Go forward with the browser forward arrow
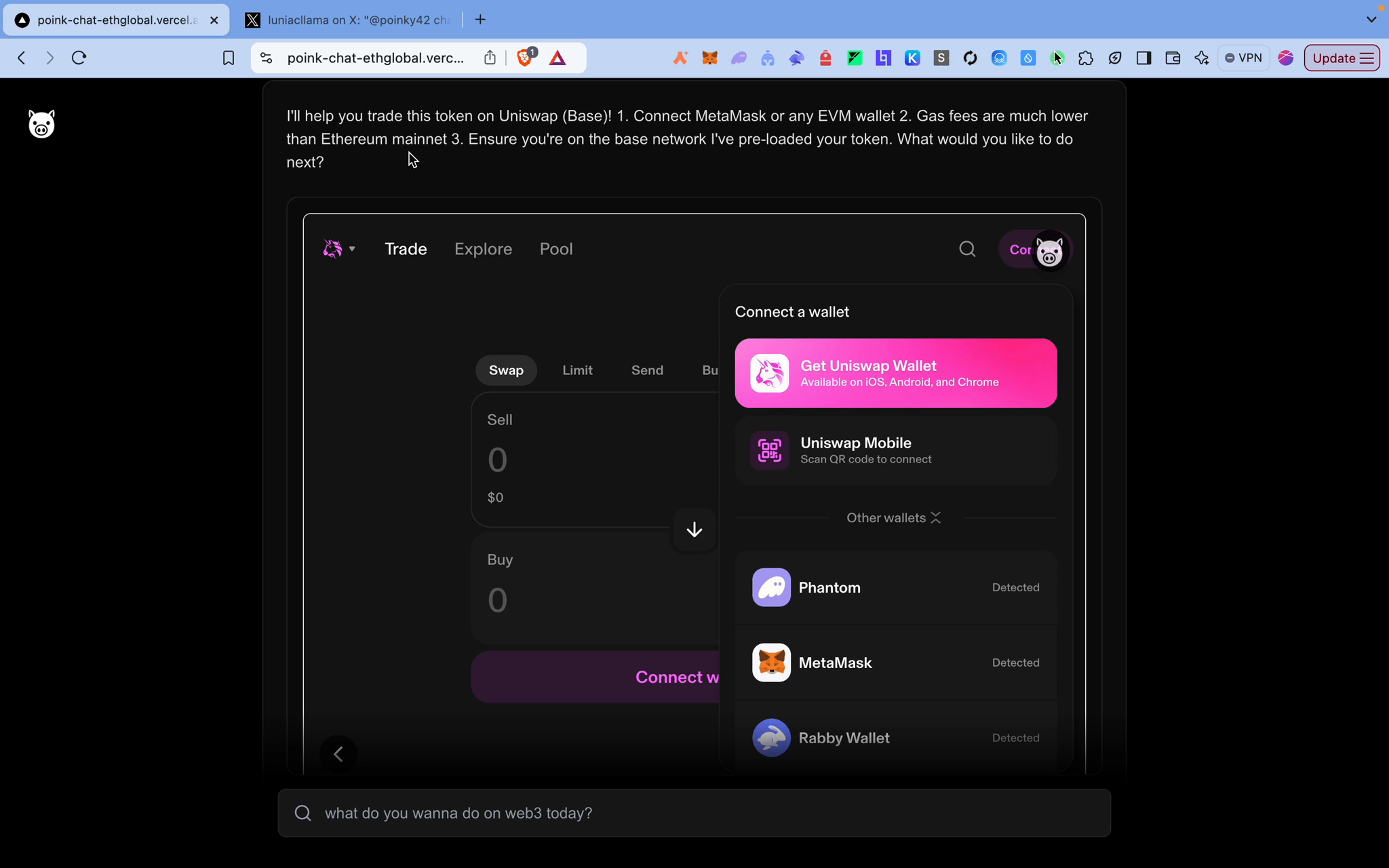 click(x=50, y=58)
